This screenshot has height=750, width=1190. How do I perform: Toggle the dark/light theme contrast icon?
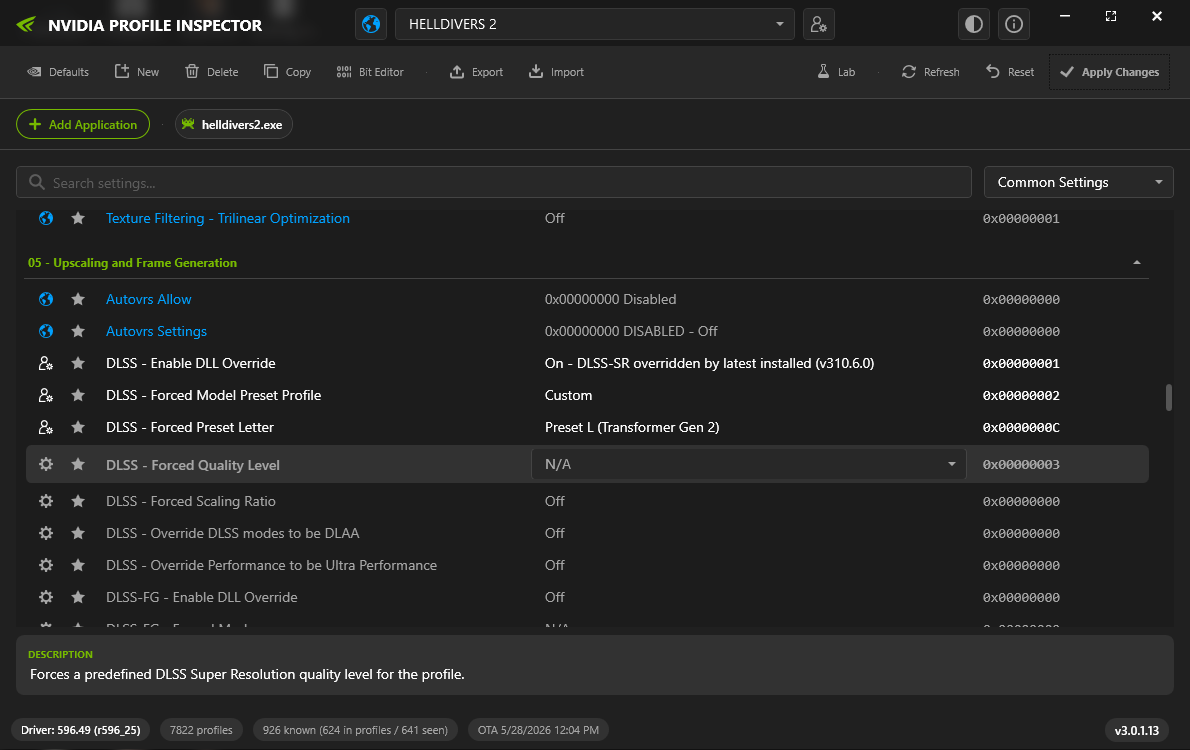(x=974, y=24)
